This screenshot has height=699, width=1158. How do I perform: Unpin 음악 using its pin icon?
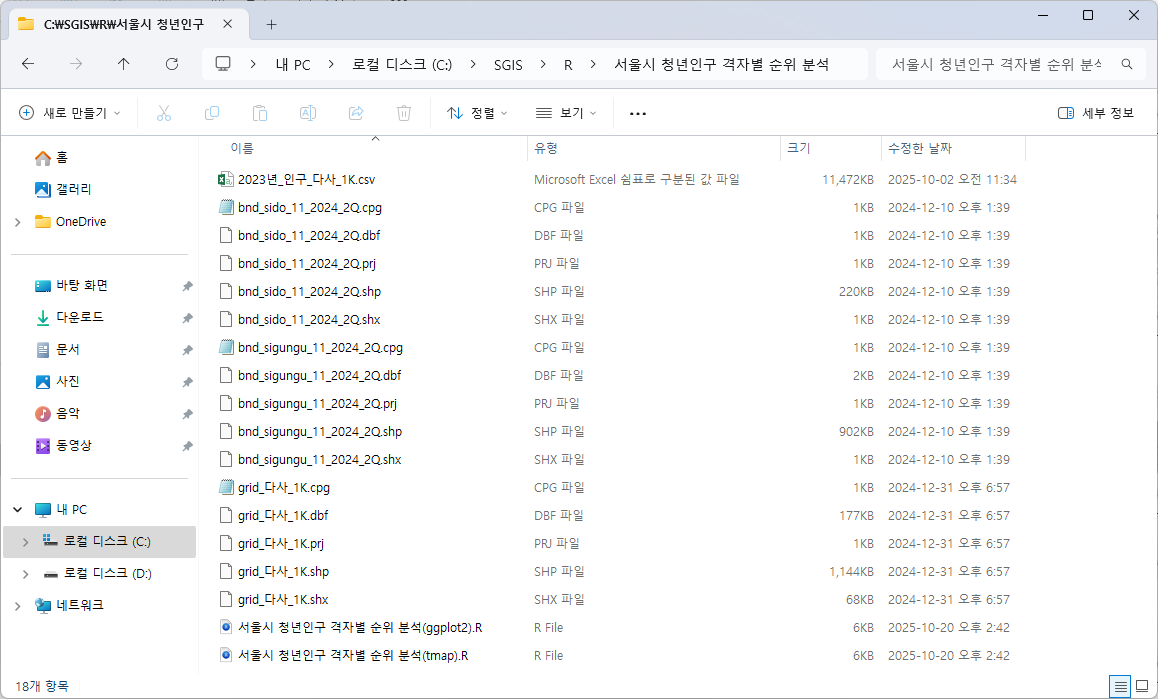click(x=188, y=414)
